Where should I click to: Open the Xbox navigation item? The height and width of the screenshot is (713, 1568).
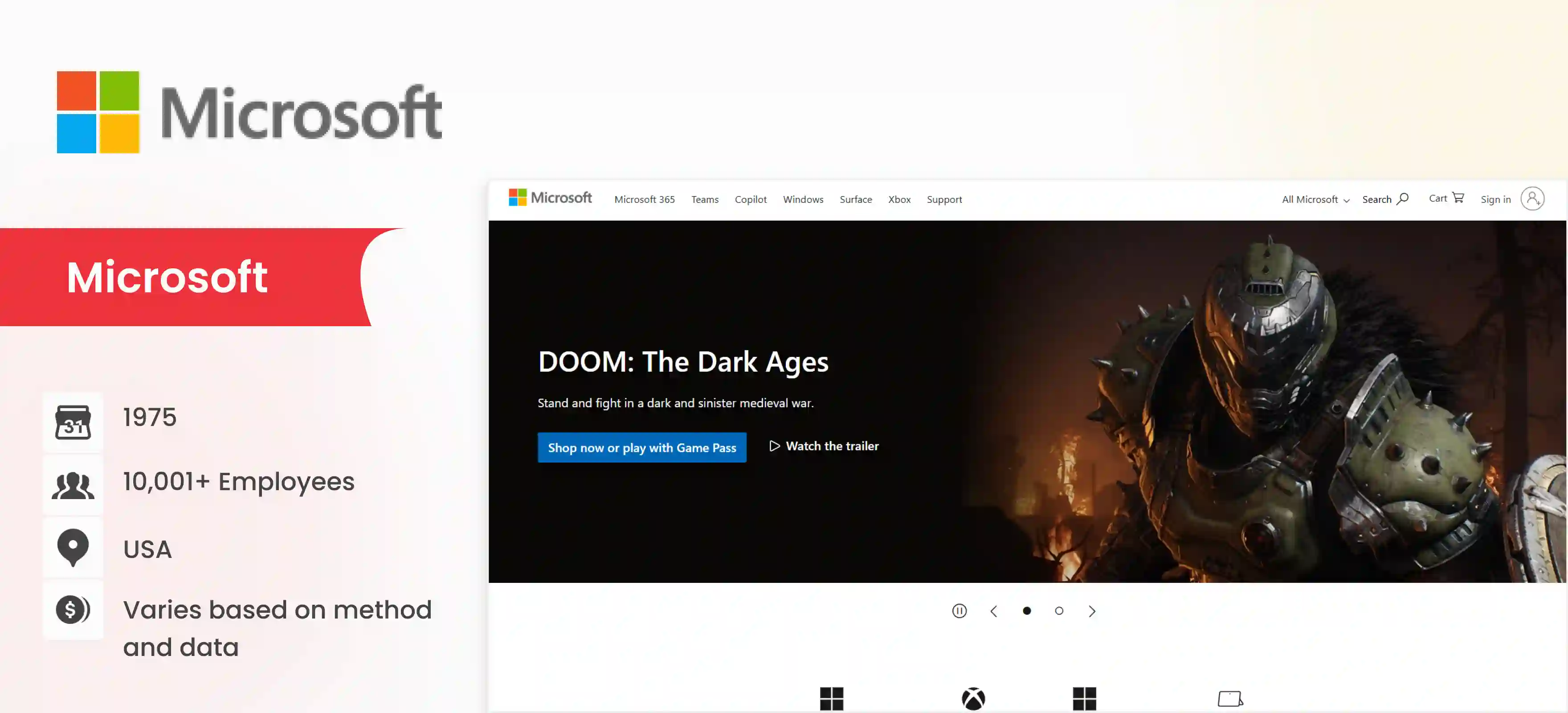[x=899, y=200]
